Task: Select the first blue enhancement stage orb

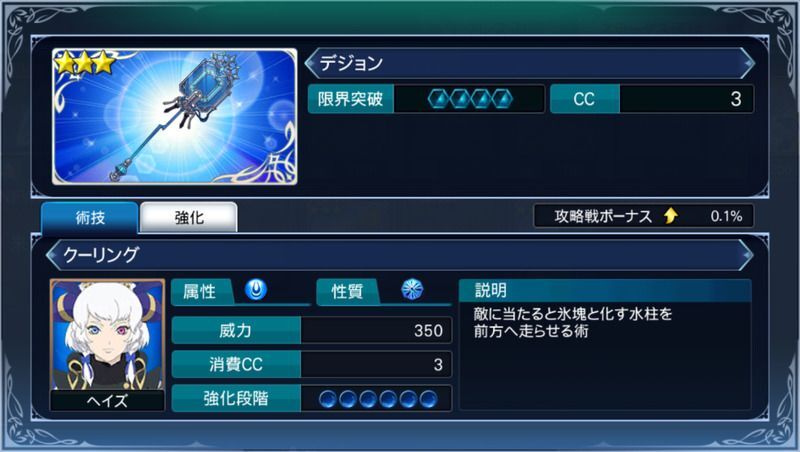Action: pyautogui.click(x=328, y=399)
